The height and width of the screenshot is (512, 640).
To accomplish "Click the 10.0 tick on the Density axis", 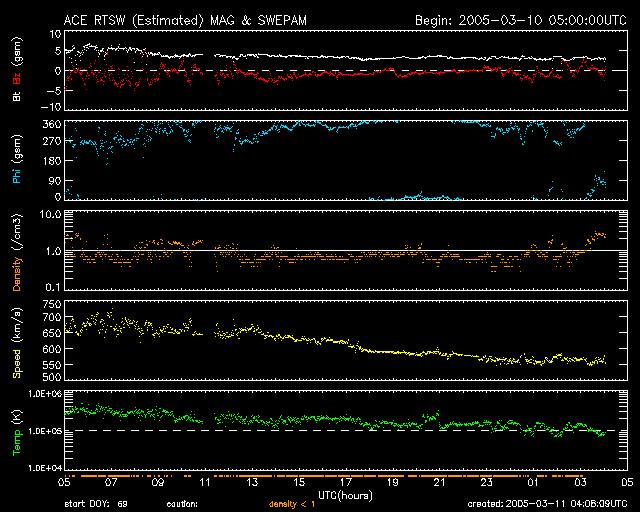I will pos(51,215).
